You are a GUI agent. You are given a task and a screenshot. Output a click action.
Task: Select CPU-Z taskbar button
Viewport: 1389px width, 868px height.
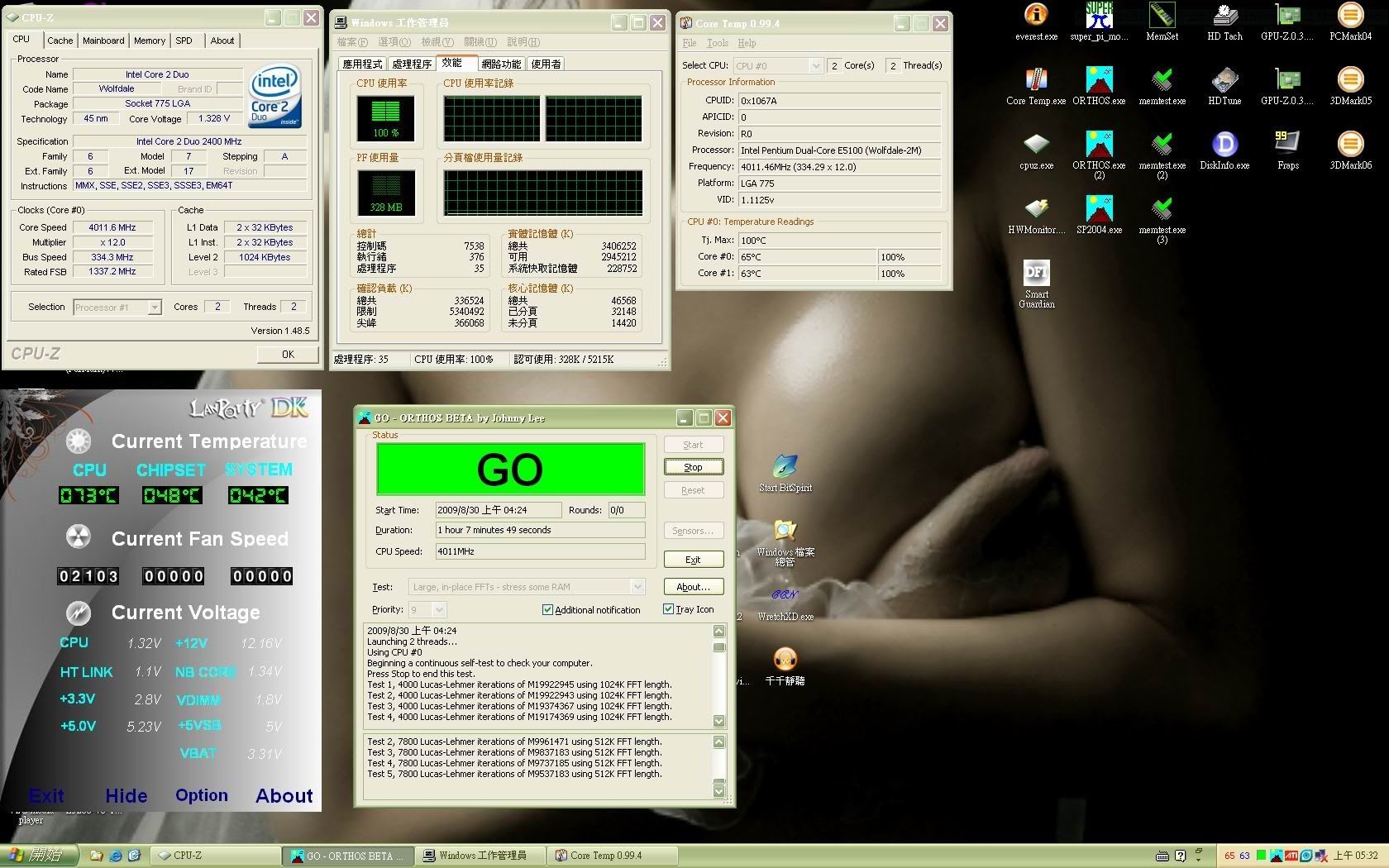[x=217, y=856]
